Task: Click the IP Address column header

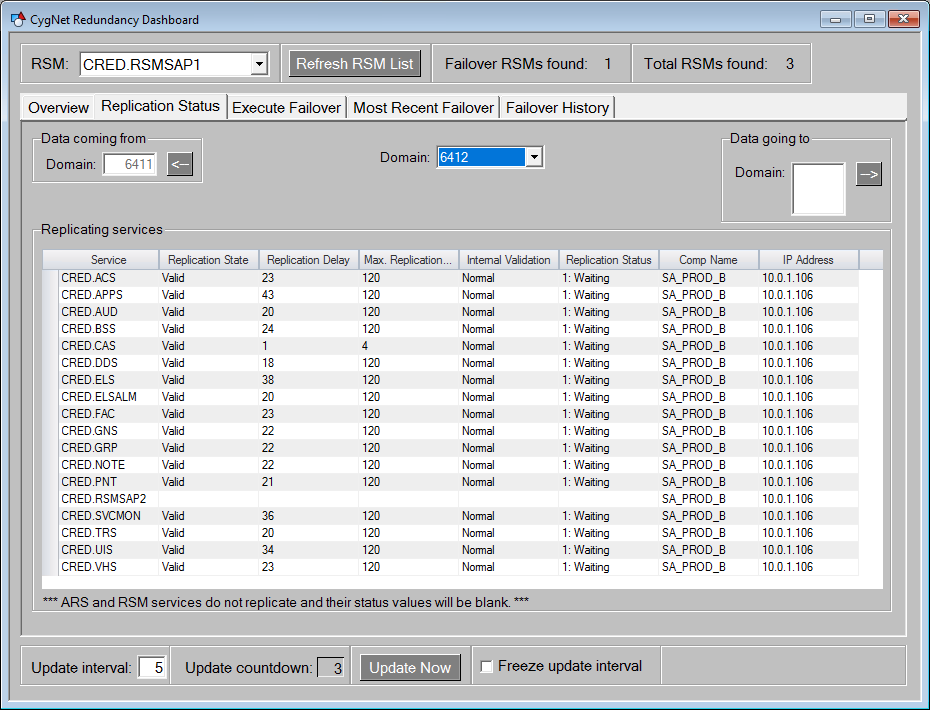Action: click(808, 260)
